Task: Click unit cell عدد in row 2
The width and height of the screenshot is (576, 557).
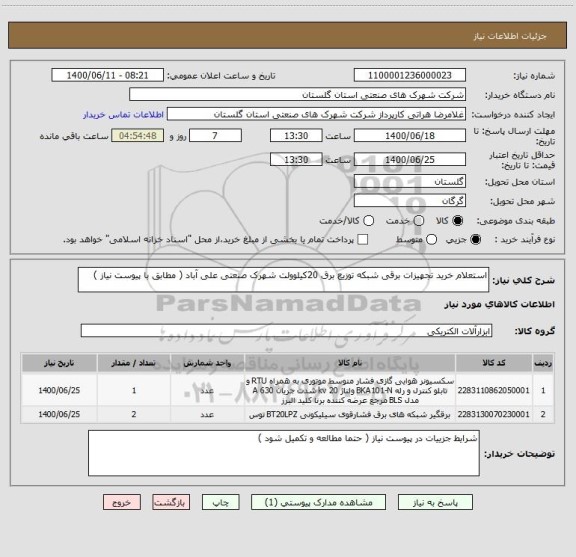Action: [x=207, y=414]
